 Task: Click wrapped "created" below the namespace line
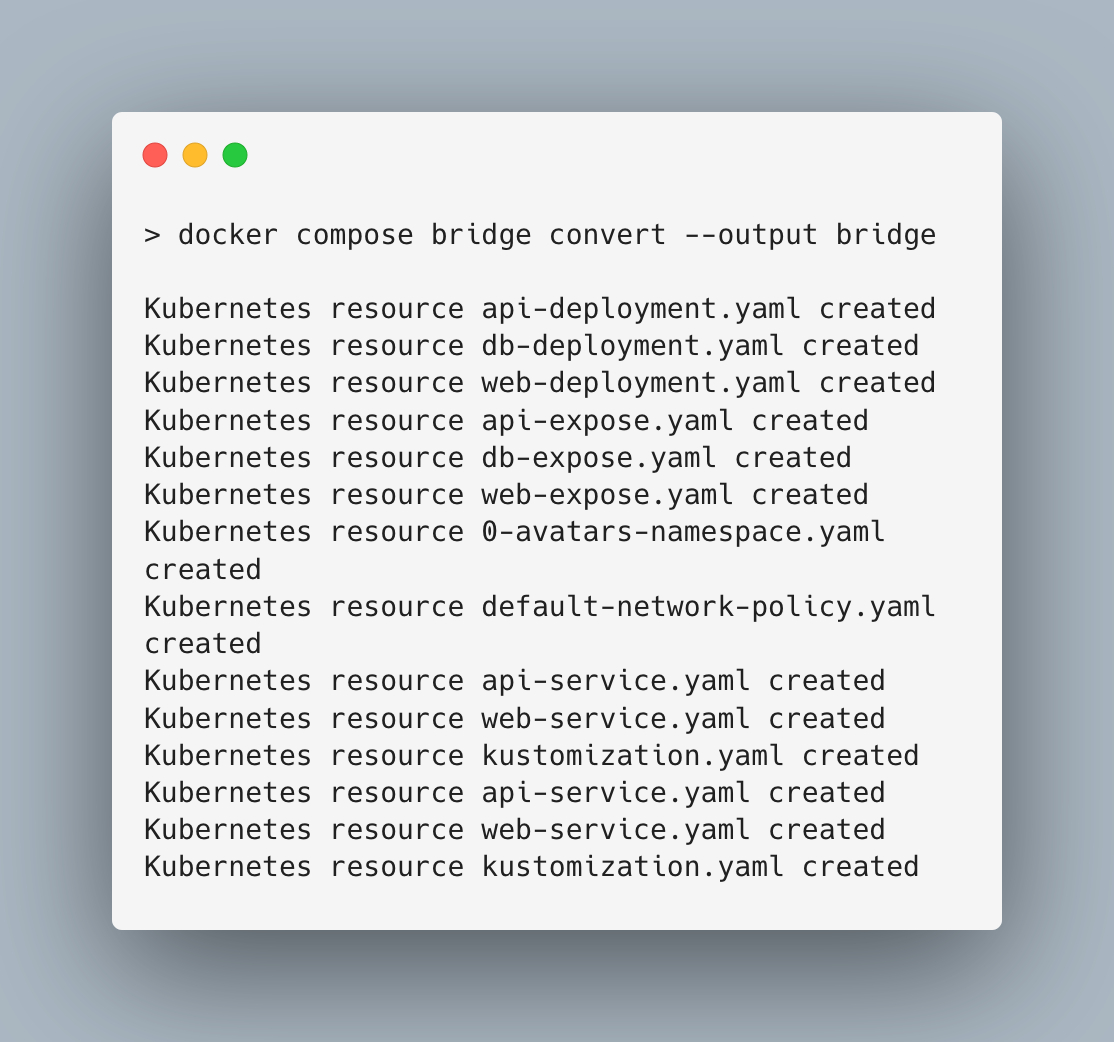(203, 569)
